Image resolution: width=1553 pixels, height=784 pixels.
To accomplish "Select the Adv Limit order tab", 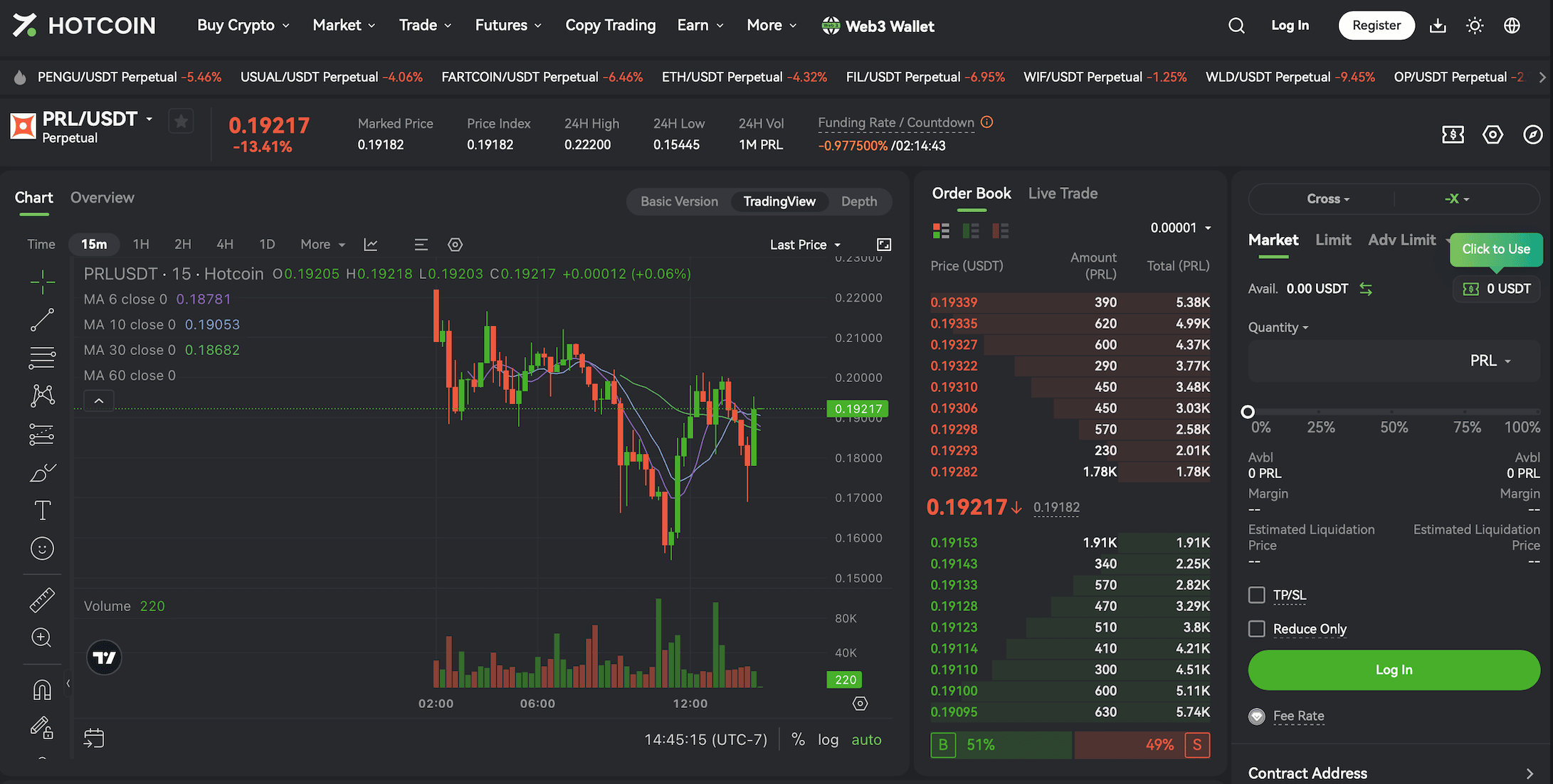I will click(1401, 240).
